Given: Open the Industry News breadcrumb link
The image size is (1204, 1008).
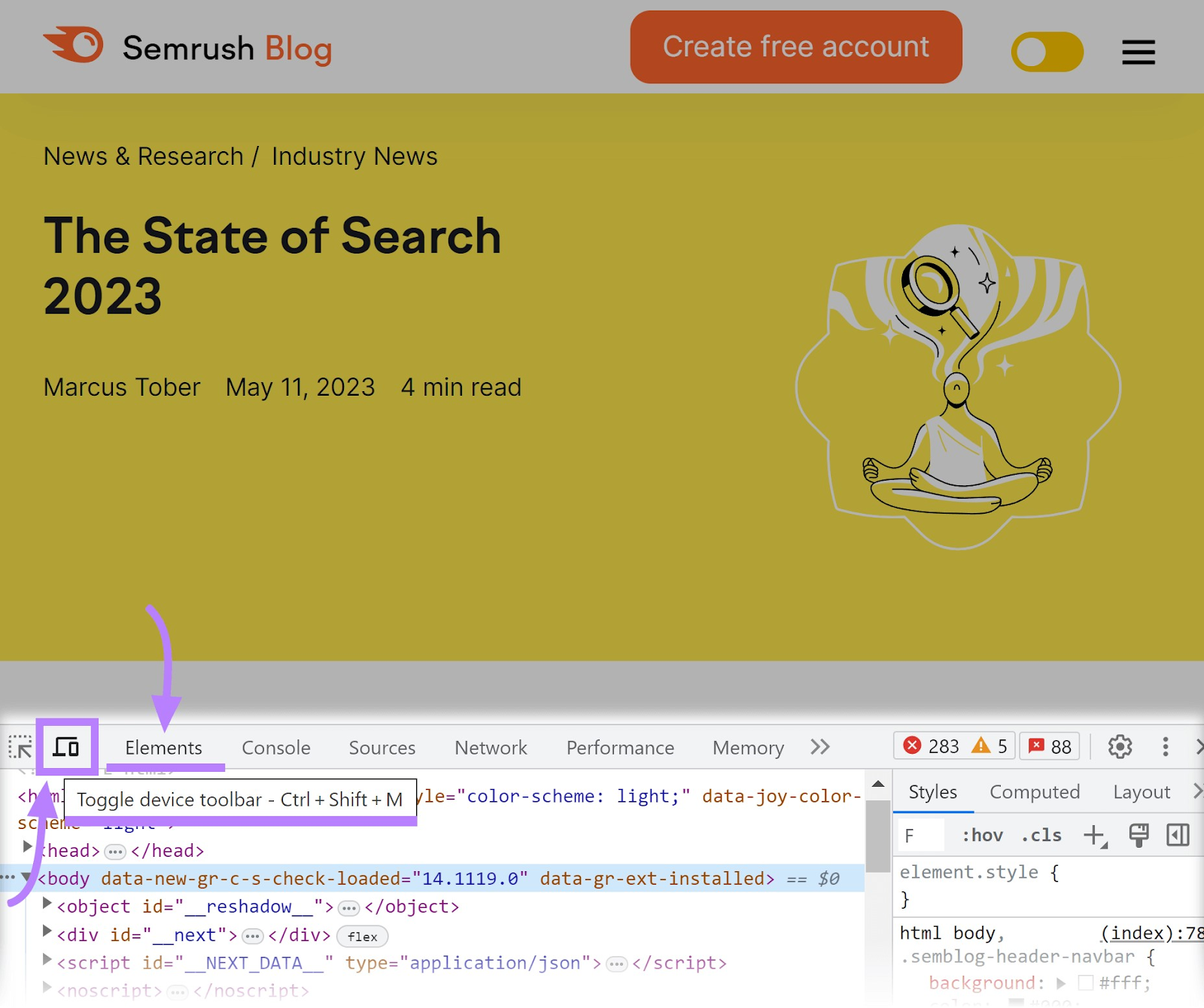Looking at the screenshot, I should pos(353,156).
